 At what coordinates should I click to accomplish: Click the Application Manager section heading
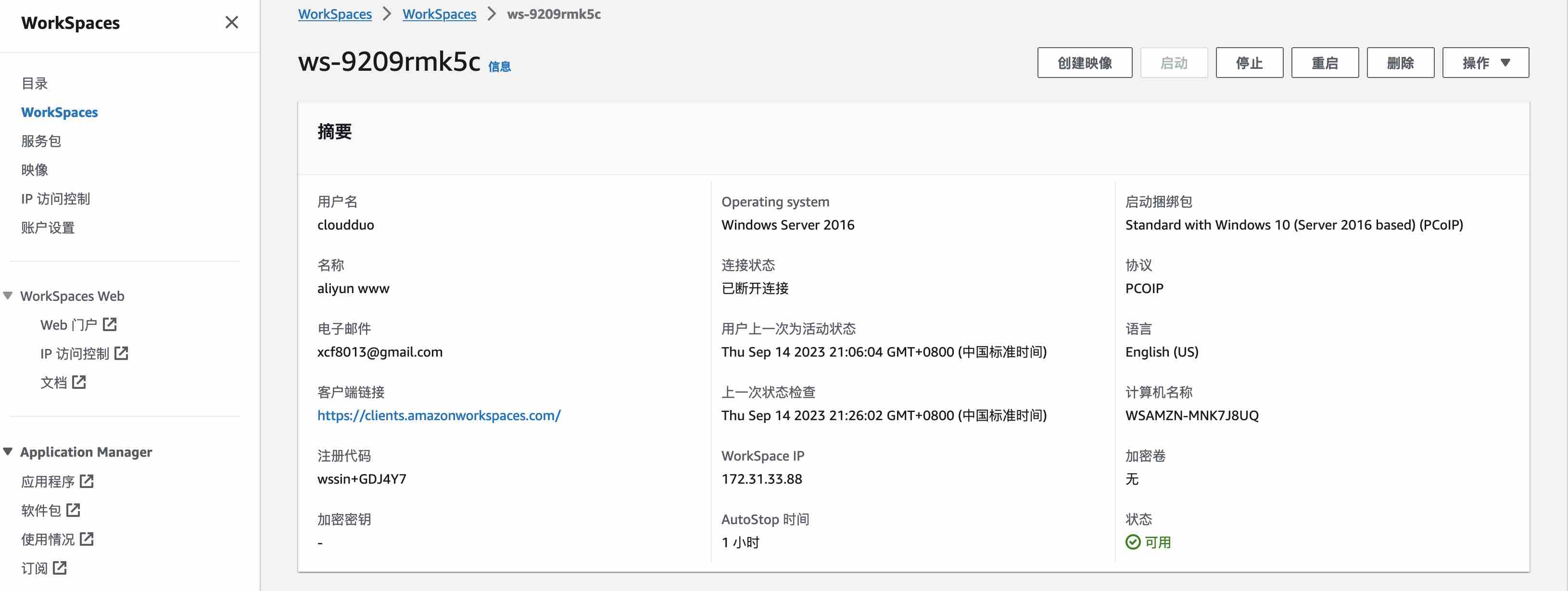click(87, 451)
